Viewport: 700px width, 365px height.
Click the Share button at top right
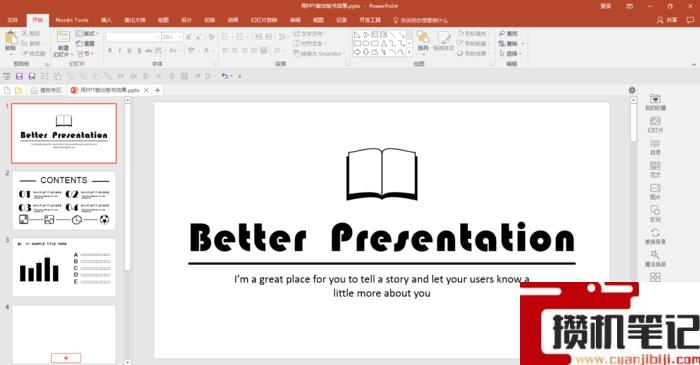point(667,20)
